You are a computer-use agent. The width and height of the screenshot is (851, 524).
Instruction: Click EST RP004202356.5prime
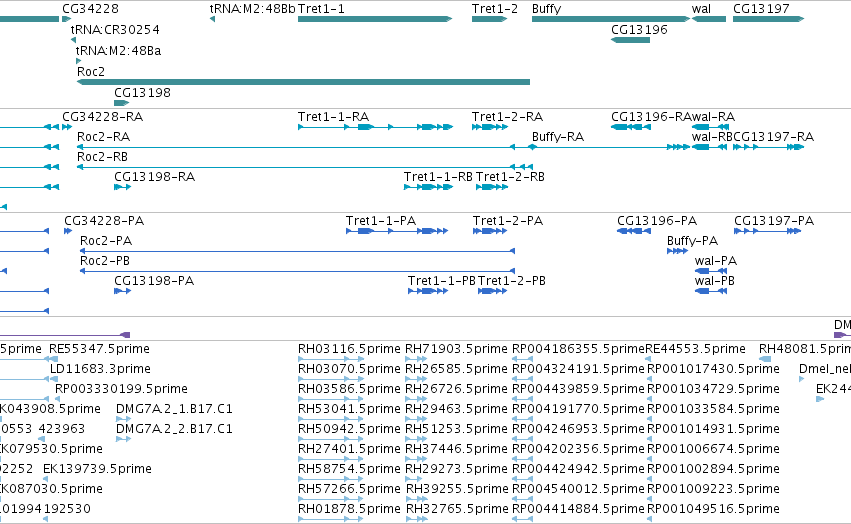coord(579,449)
